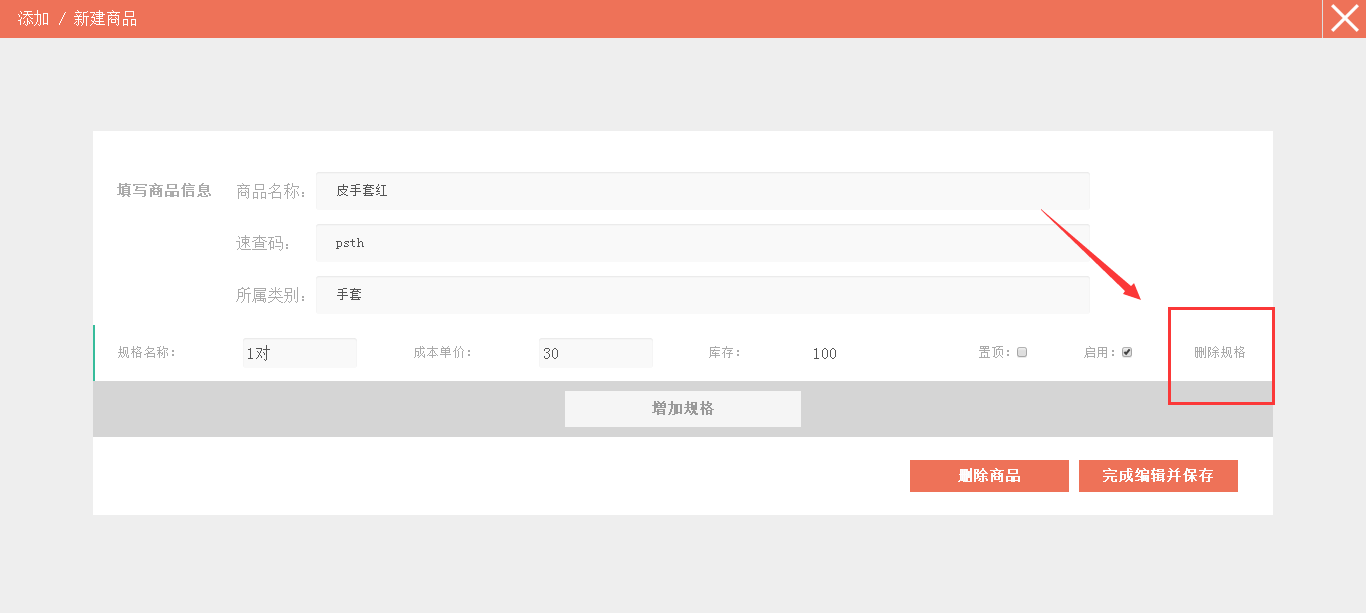1366x613 pixels.
Task: Select the 成本单价 input showing 30
Action: click(595, 353)
